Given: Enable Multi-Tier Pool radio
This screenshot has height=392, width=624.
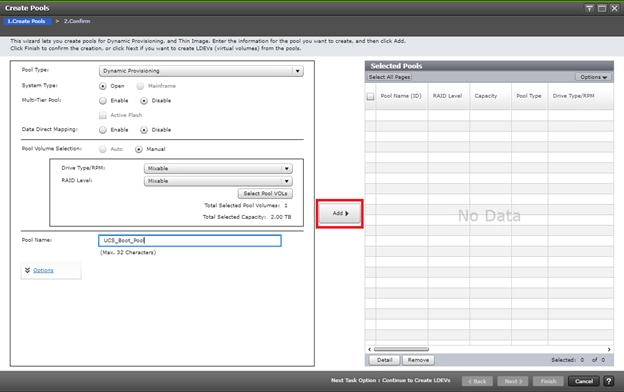Looking at the screenshot, I should pyautogui.click(x=103, y=101).
